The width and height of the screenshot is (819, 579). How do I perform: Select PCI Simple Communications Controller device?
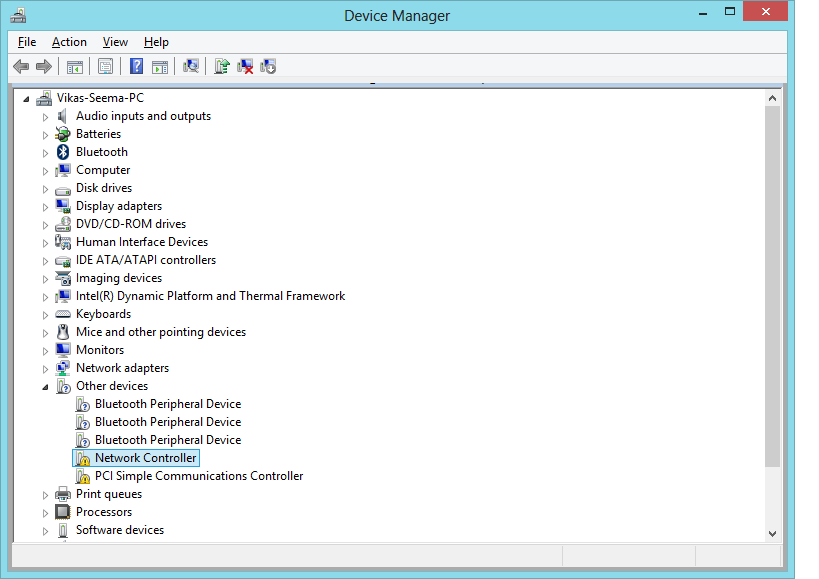pos(198,476)
